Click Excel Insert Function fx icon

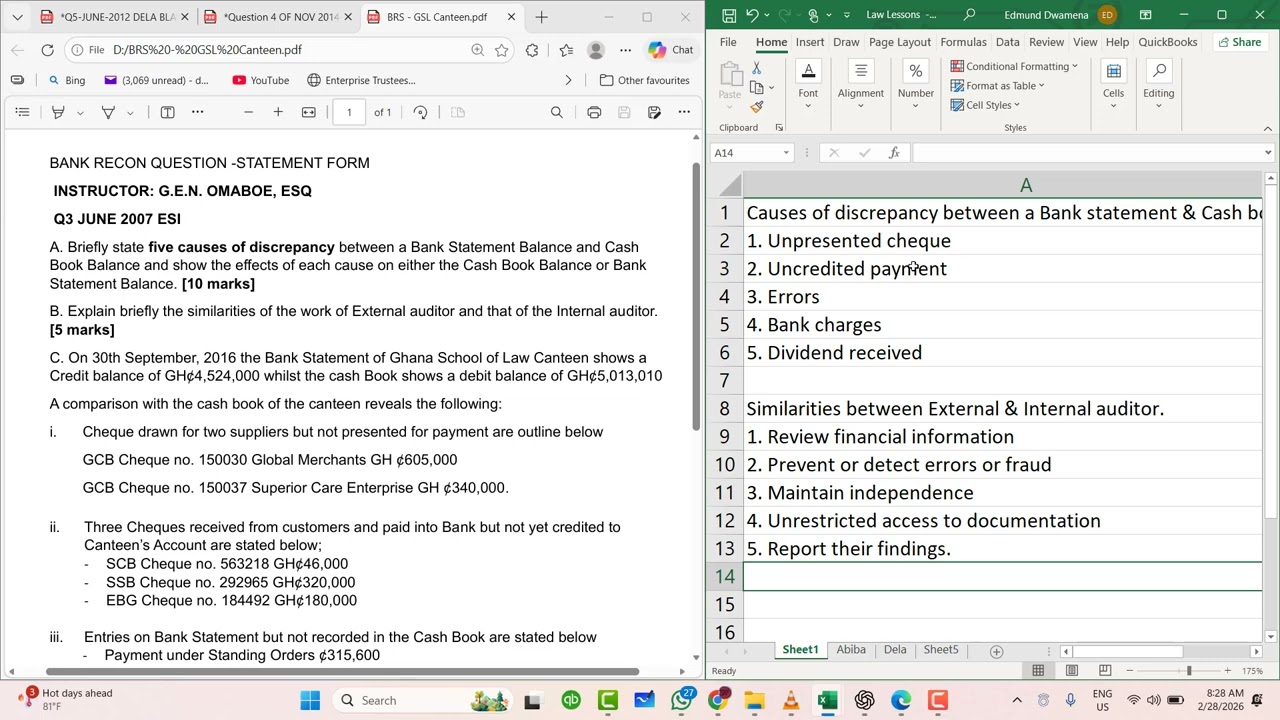click(894, 153)
